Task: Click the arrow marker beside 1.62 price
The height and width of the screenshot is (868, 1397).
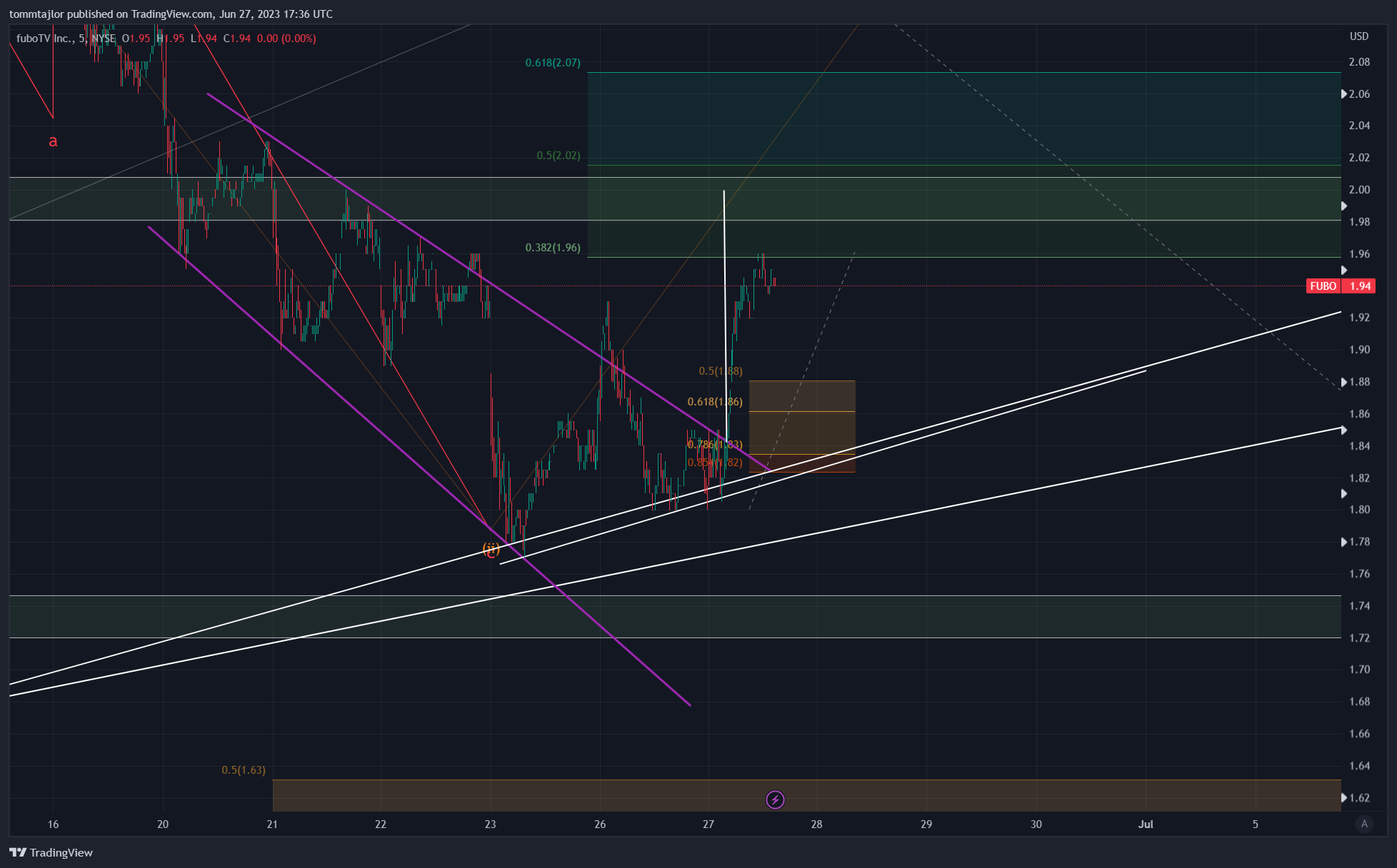Action: click(1343, 798)
